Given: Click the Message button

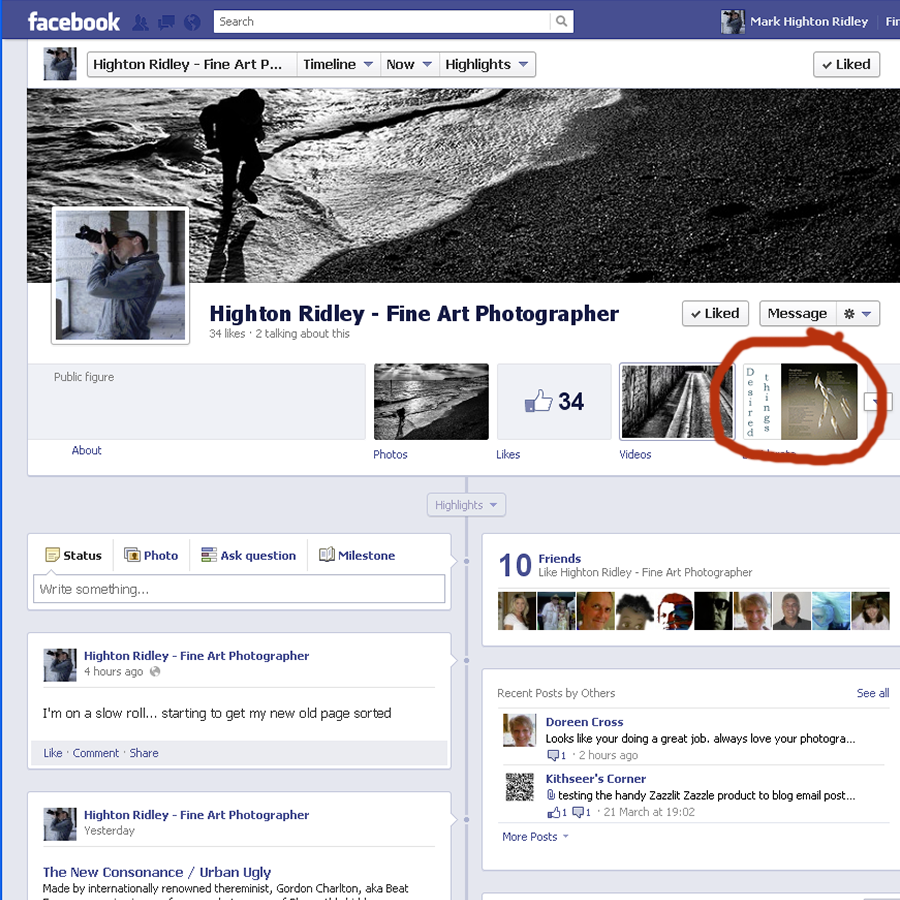Looking at the screenshot, I should pos(797,313).
